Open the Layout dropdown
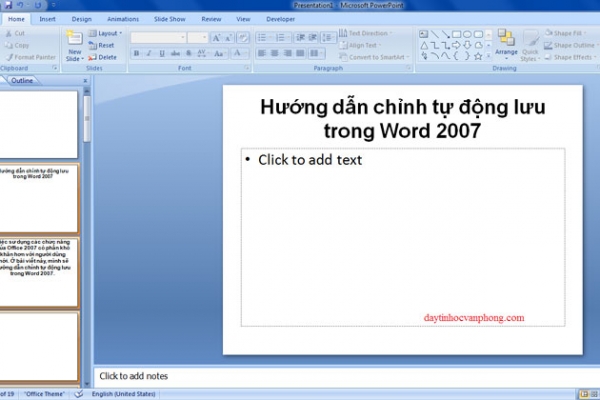Viewport: 600px width, 400px height. pyautogui.click(x=105, y=33)
